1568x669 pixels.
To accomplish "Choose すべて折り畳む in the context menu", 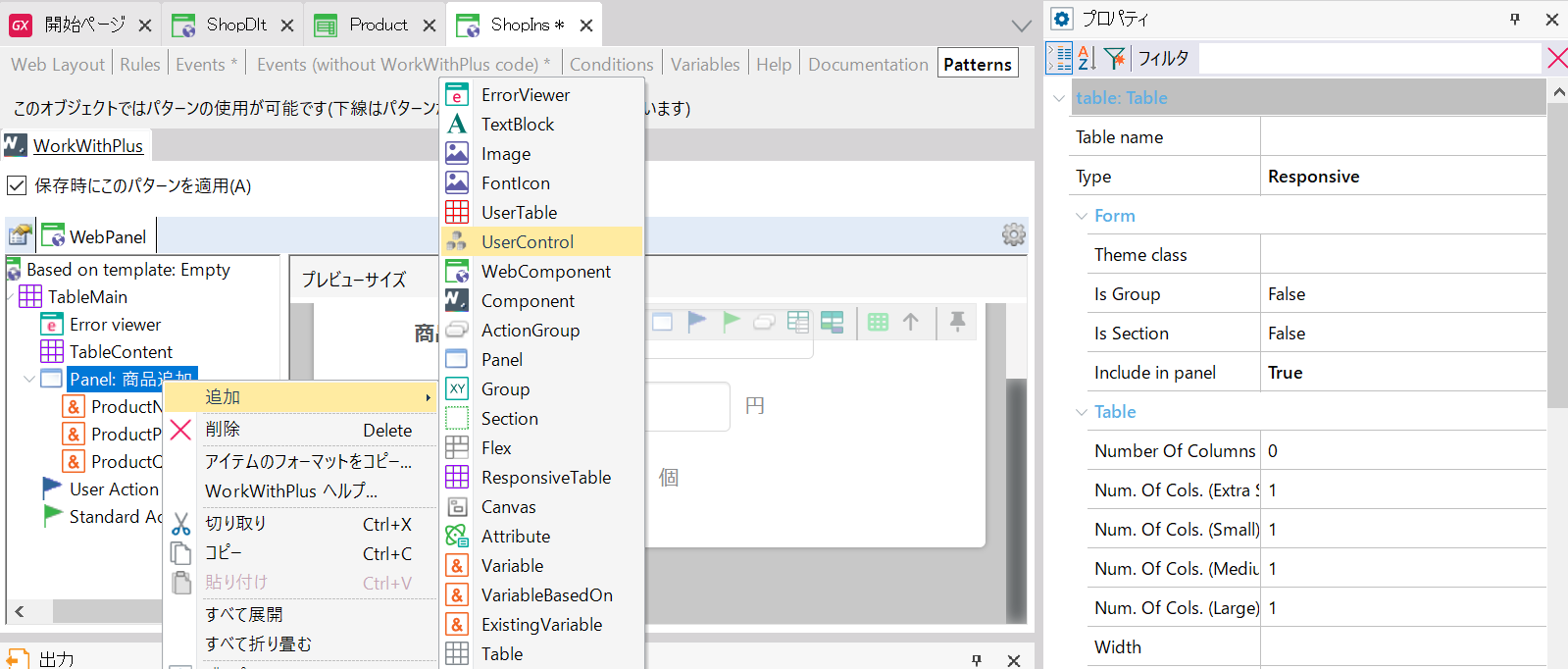I will coord(301,643).
